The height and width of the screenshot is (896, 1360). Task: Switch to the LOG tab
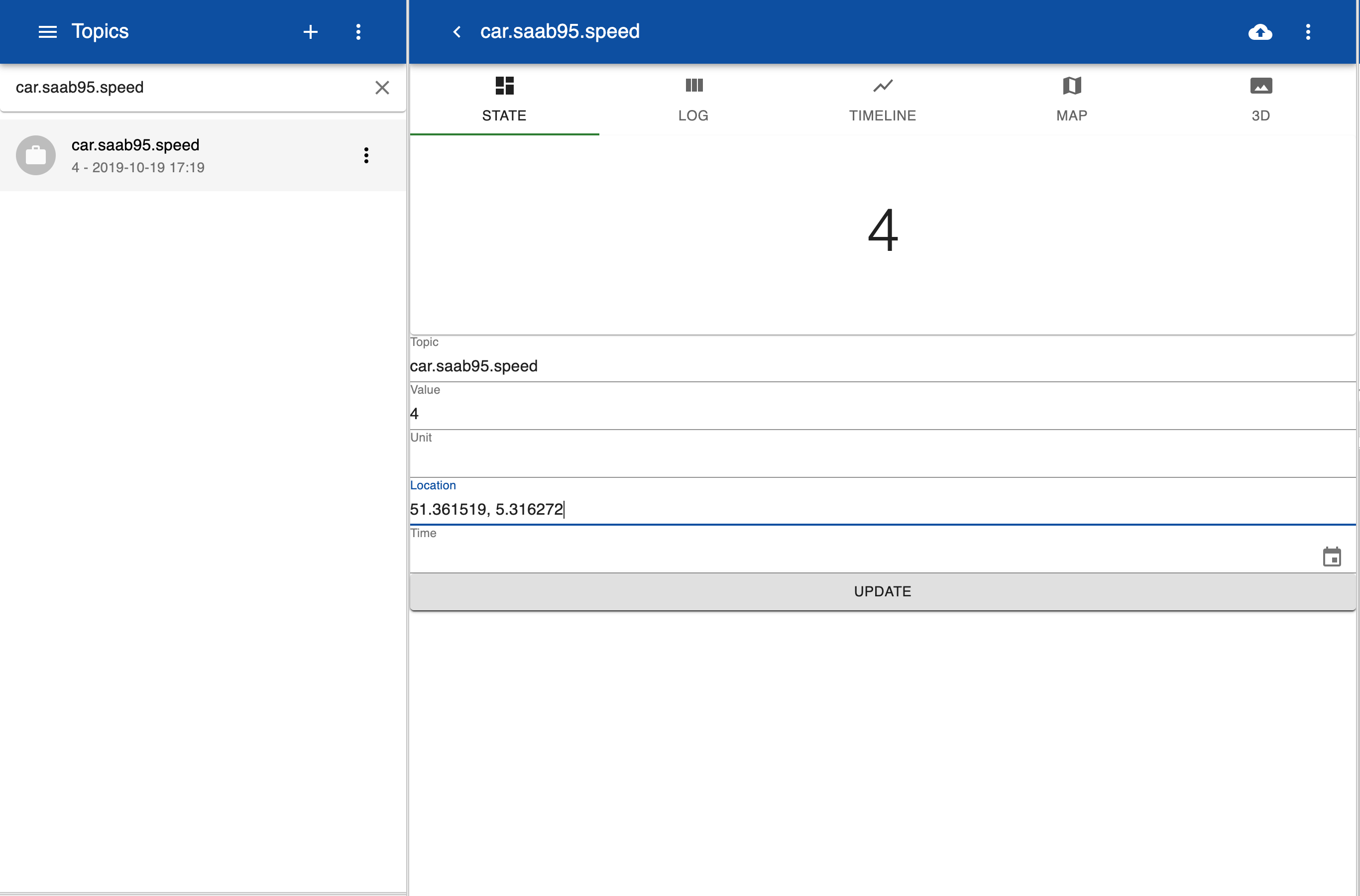coord(693,101)
